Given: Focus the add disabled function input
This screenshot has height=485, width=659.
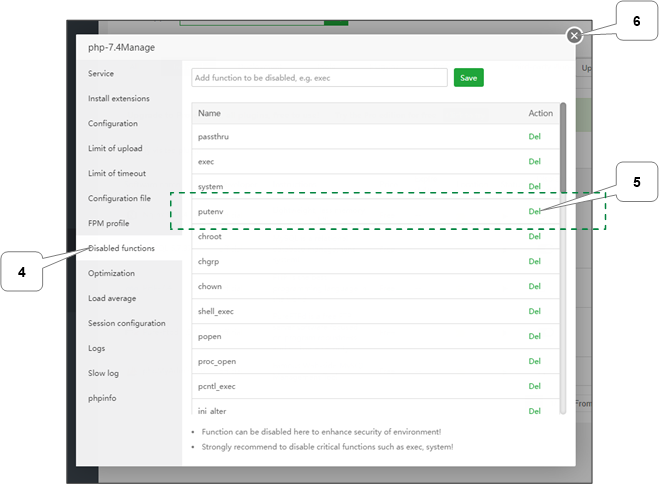Looking at the screenshot, I should point(319,78).
